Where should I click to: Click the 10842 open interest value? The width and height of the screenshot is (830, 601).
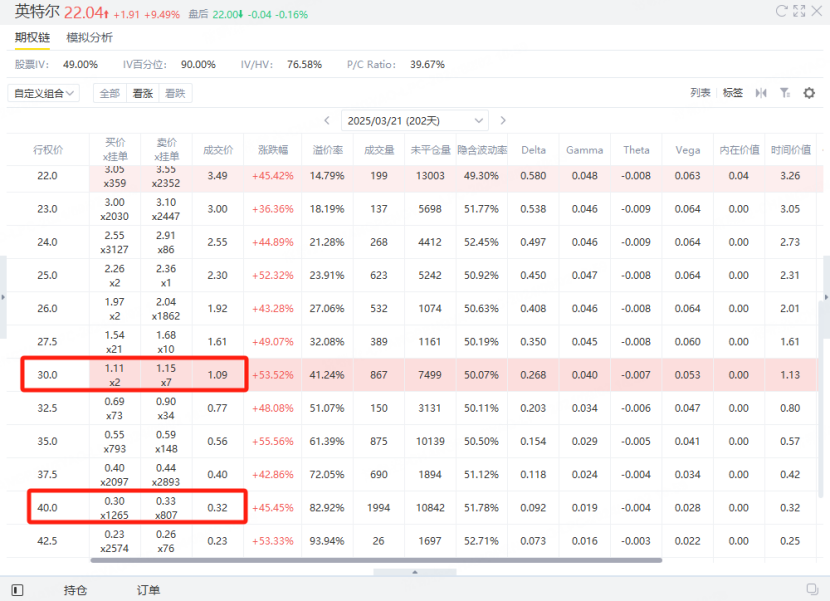[430, 508]
